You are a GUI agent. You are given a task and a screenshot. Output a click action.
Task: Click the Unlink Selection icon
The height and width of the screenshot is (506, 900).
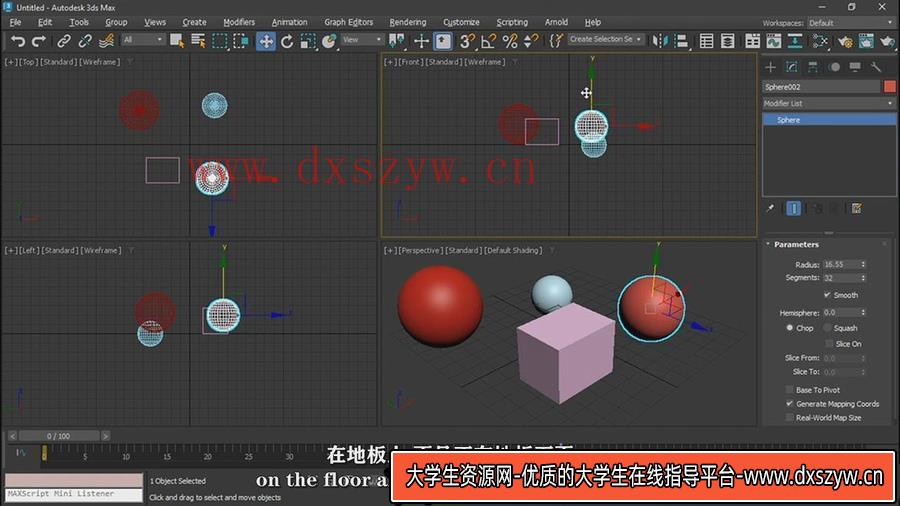pos(85,41)
